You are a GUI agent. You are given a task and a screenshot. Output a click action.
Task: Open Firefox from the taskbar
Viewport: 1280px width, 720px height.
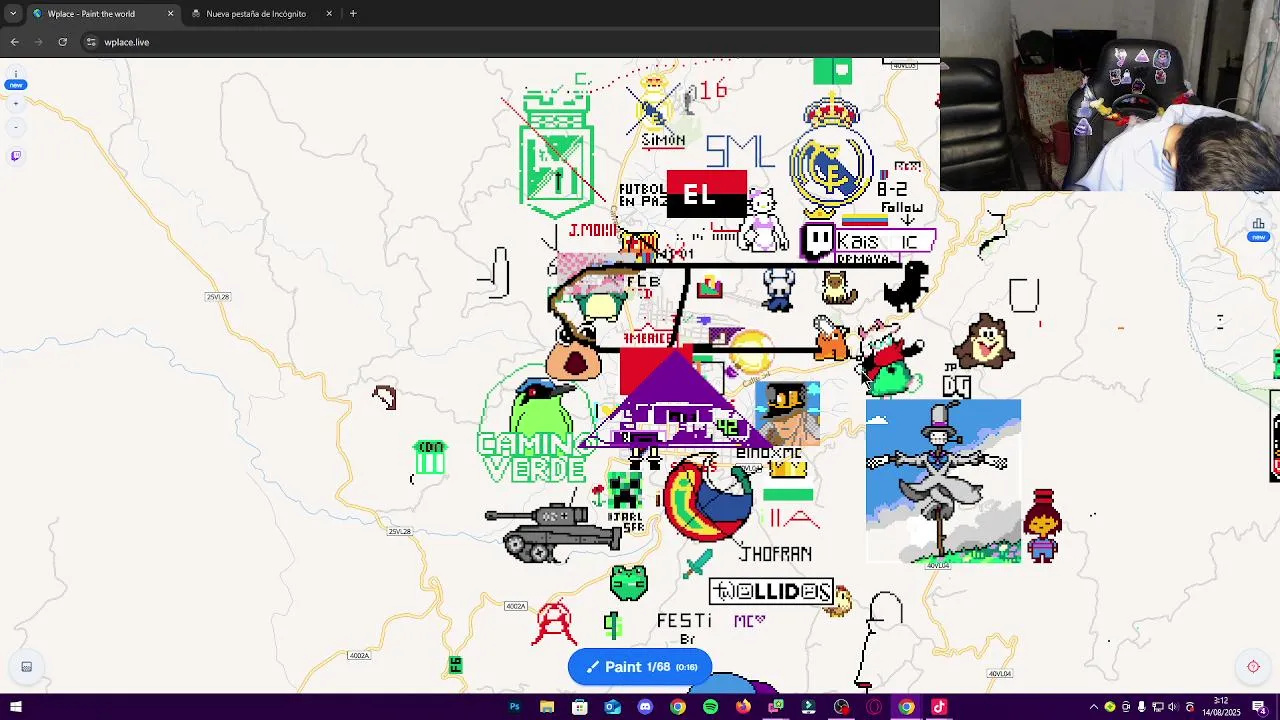pos(743,707)
